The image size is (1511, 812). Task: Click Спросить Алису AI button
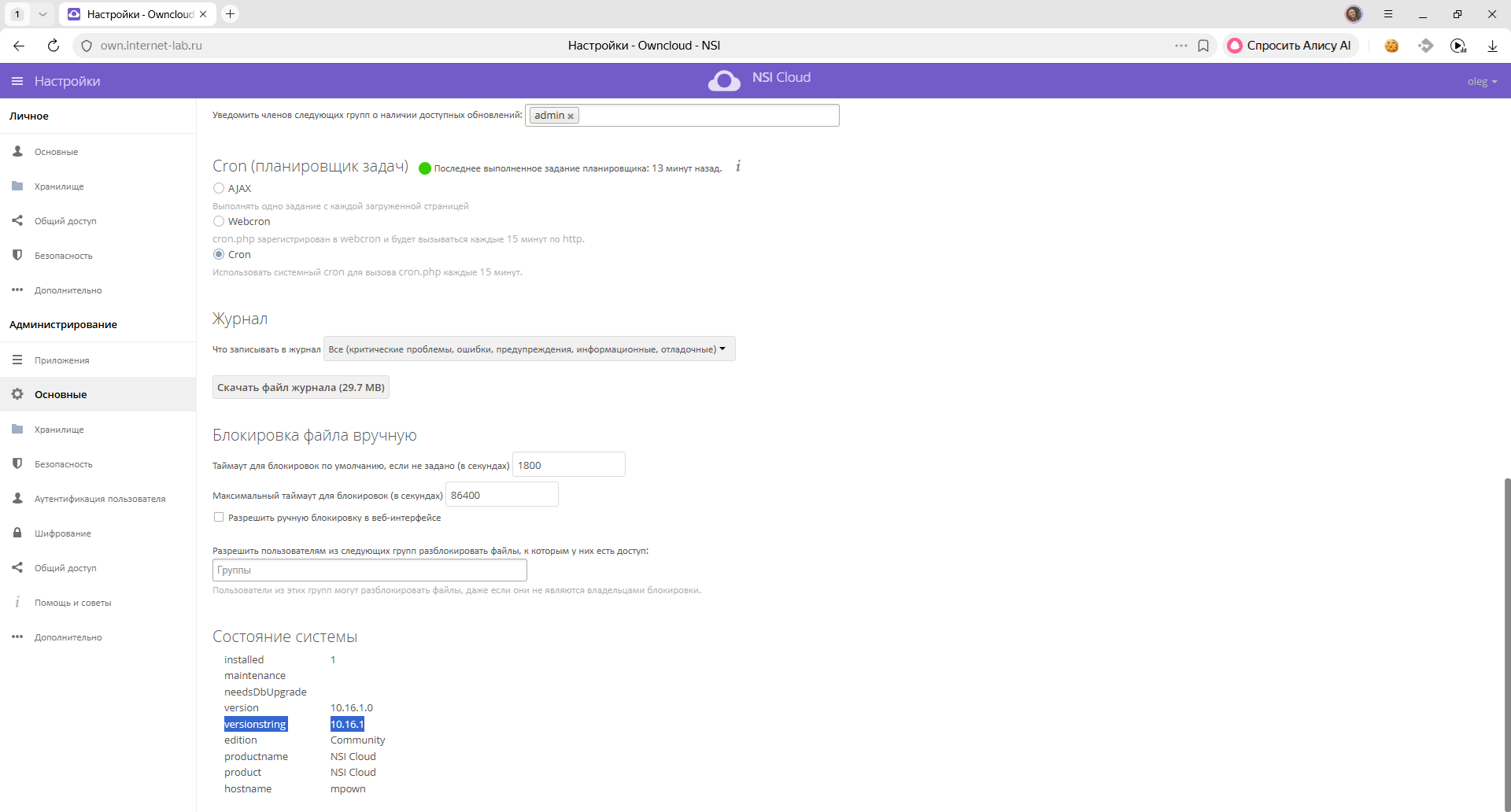1291,46
